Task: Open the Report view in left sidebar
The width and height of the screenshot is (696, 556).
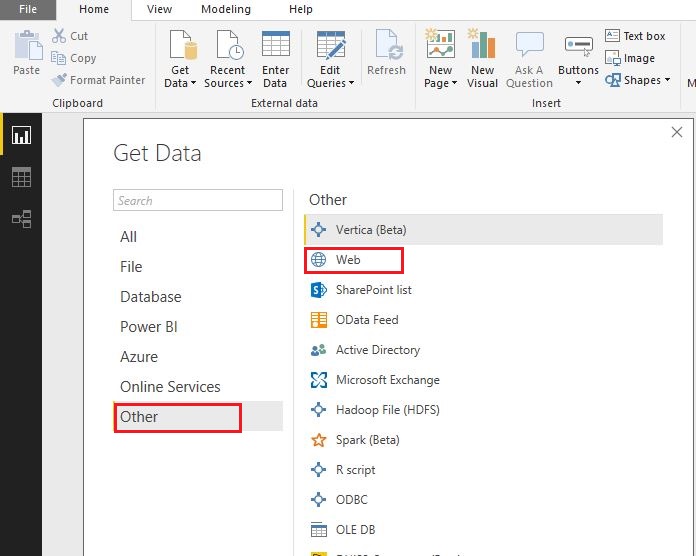Action: coord(21,135)
